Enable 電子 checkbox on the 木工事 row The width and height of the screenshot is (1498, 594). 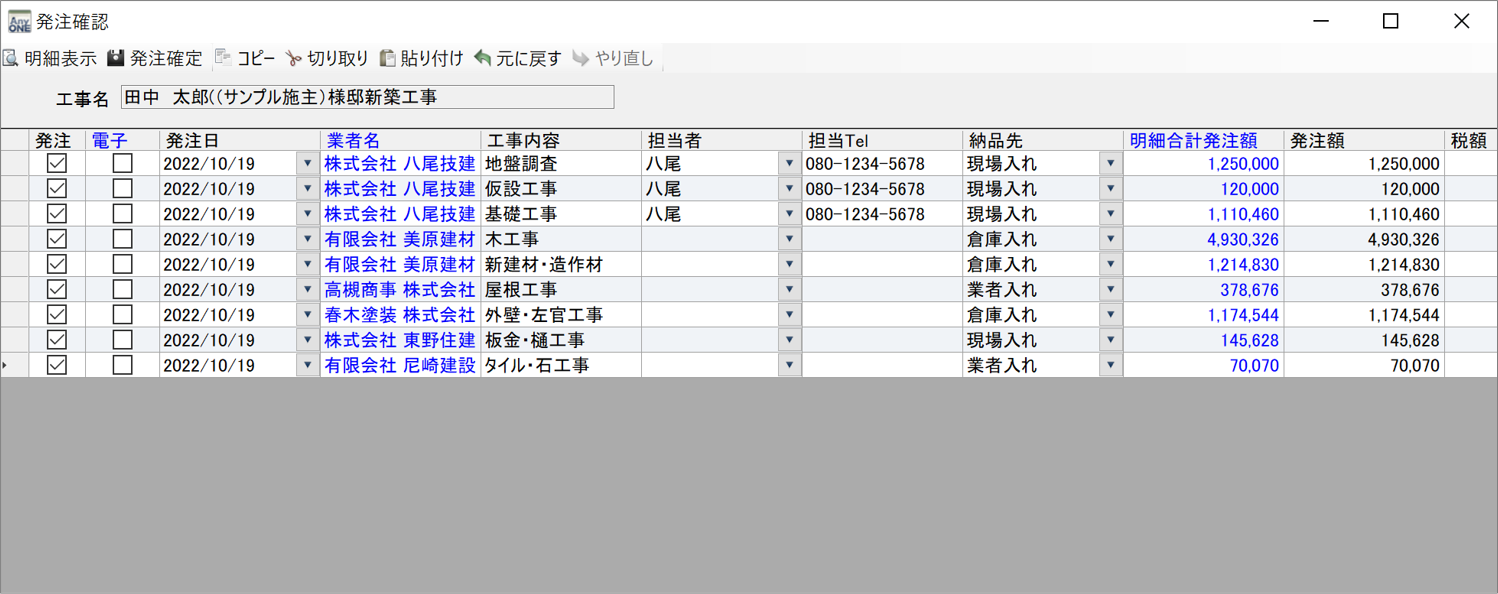tap(120, 239)
